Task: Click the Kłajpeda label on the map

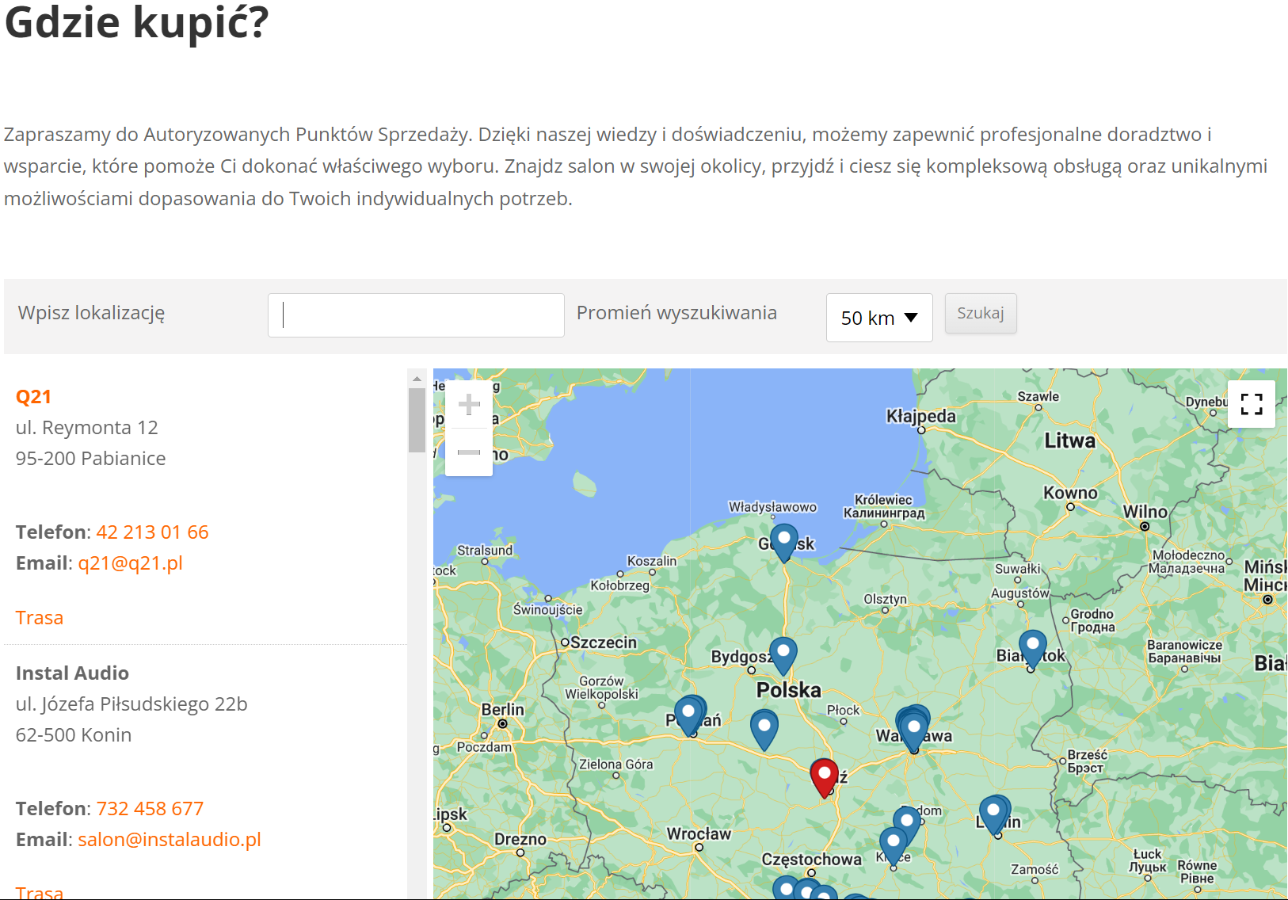Action: click(921, 416)
